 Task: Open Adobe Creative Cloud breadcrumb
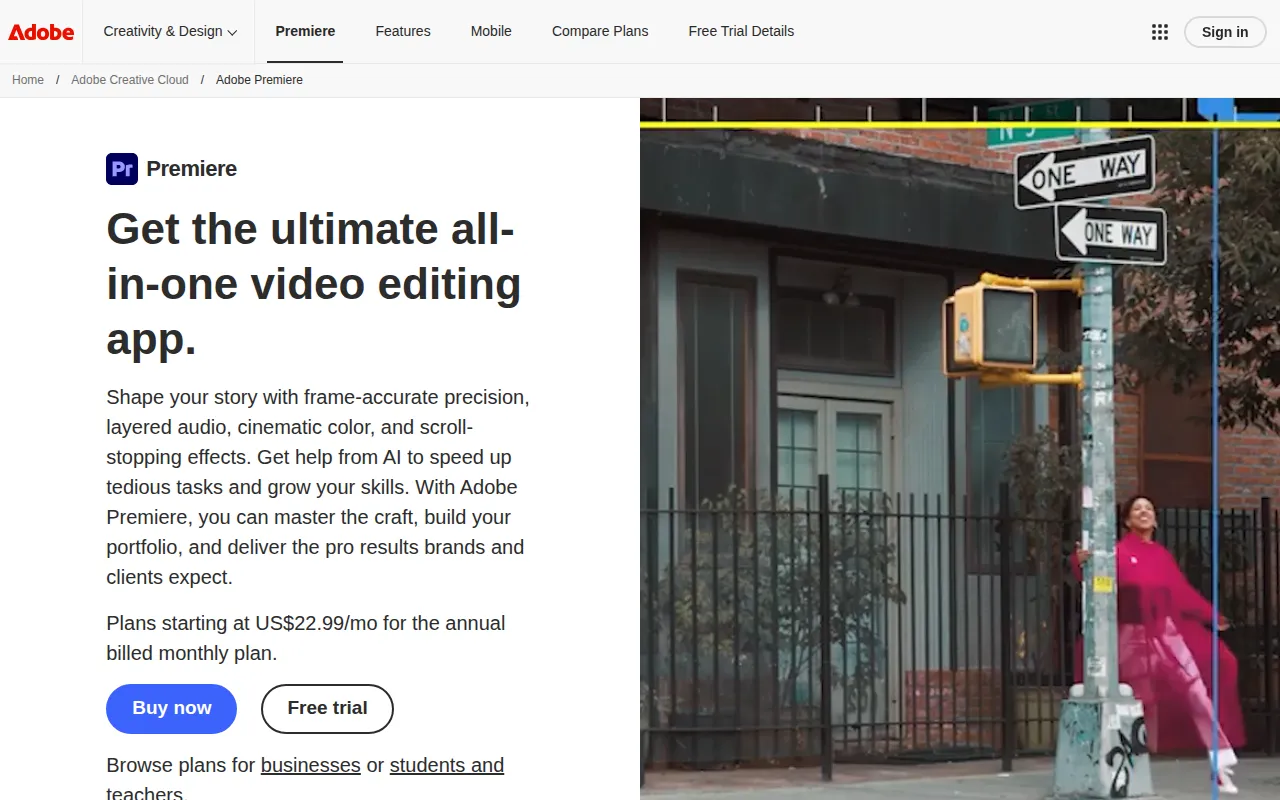[130, 80]
